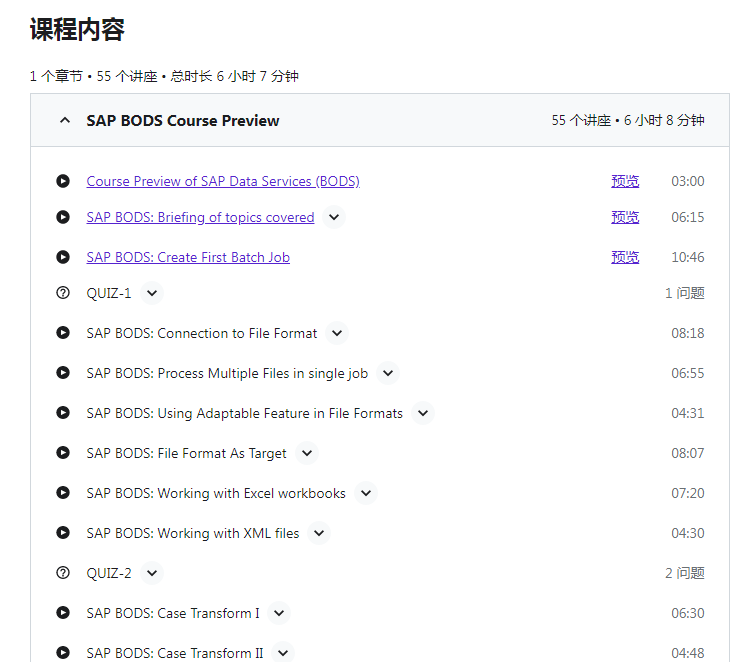The height and width of the screenshot is (662, 754).
Task: Click the 08:18 duration of Connection to File Format
Action: click(688, 333)
